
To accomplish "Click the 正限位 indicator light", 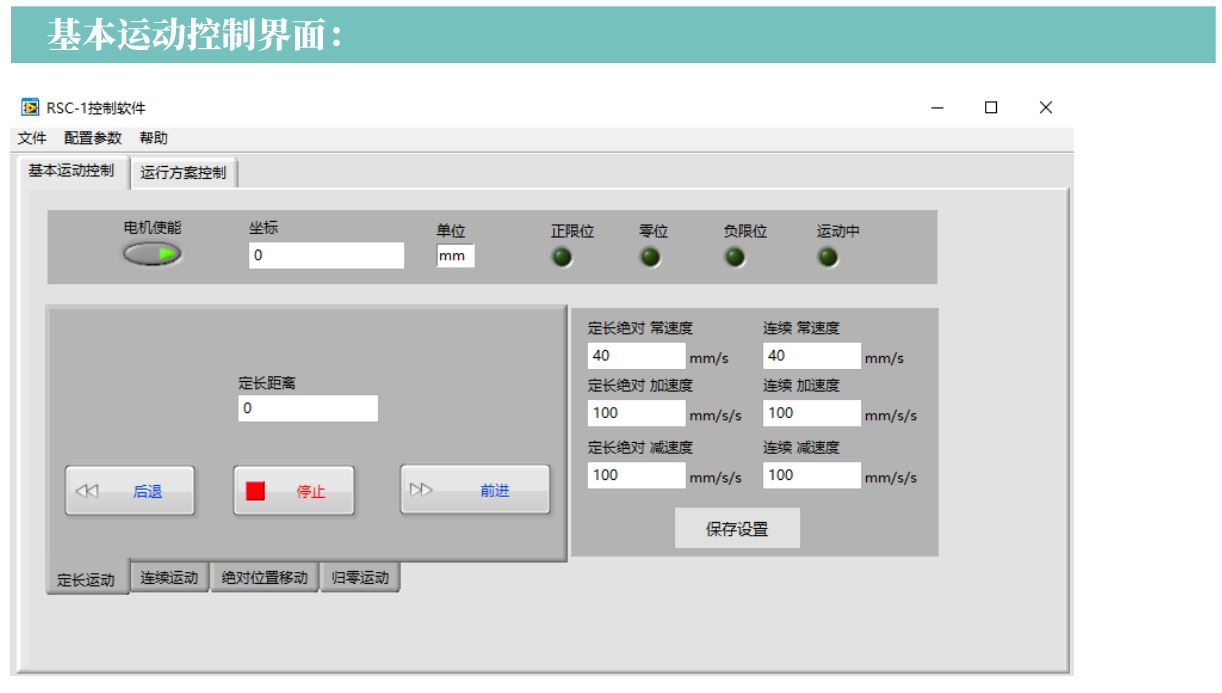I will pyautogui.click(x=562, y=258).
